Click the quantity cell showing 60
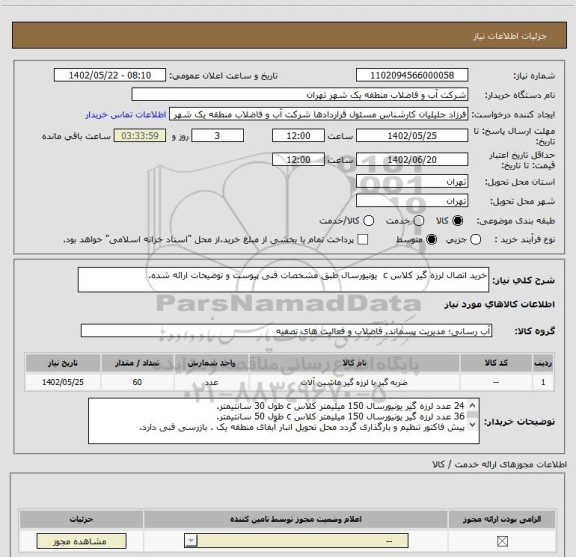 [137, 382]
